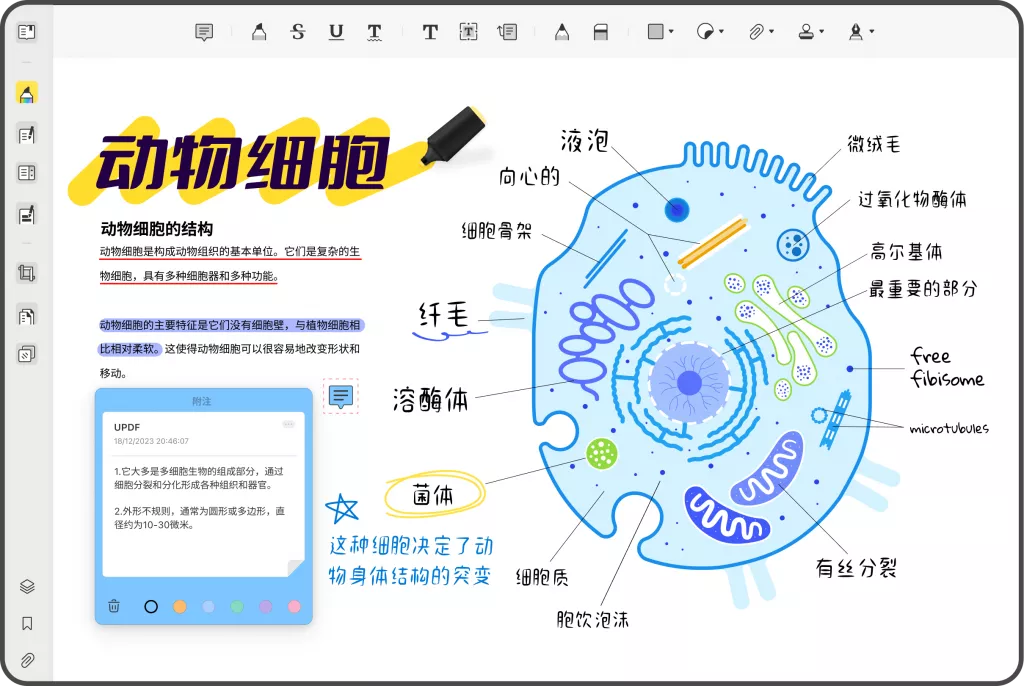Choose the pencil drawing tool
This screenshot has height=686, width=1024.
(562, 32)
